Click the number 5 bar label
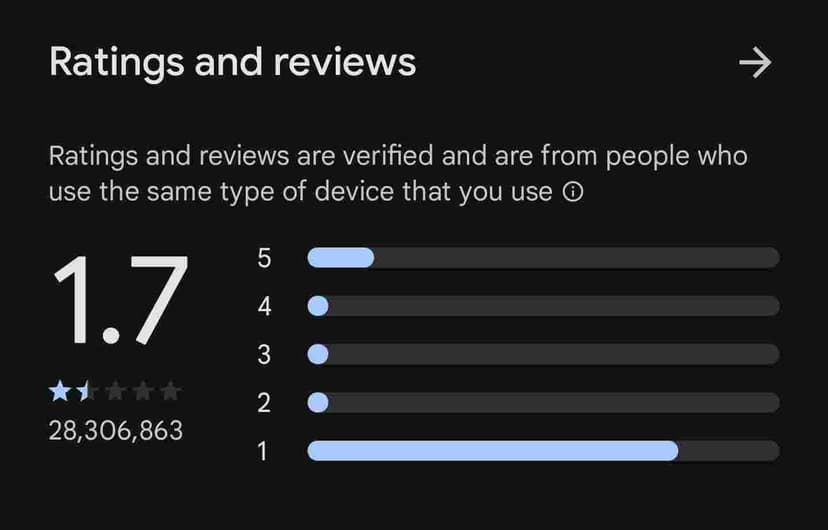Screen dimensions: 828x530 264,258
